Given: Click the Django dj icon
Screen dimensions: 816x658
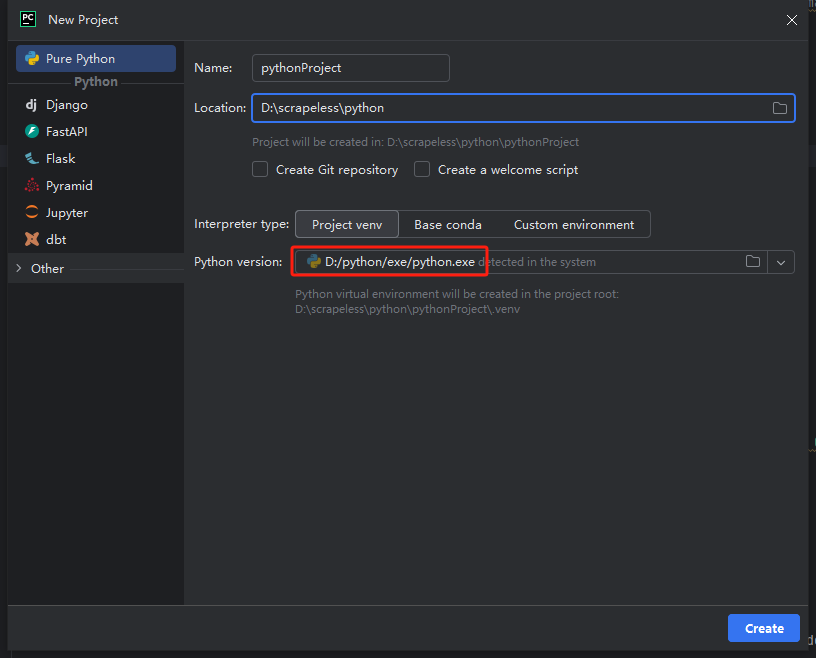Looking at the screenshot, I should [32, 105].
